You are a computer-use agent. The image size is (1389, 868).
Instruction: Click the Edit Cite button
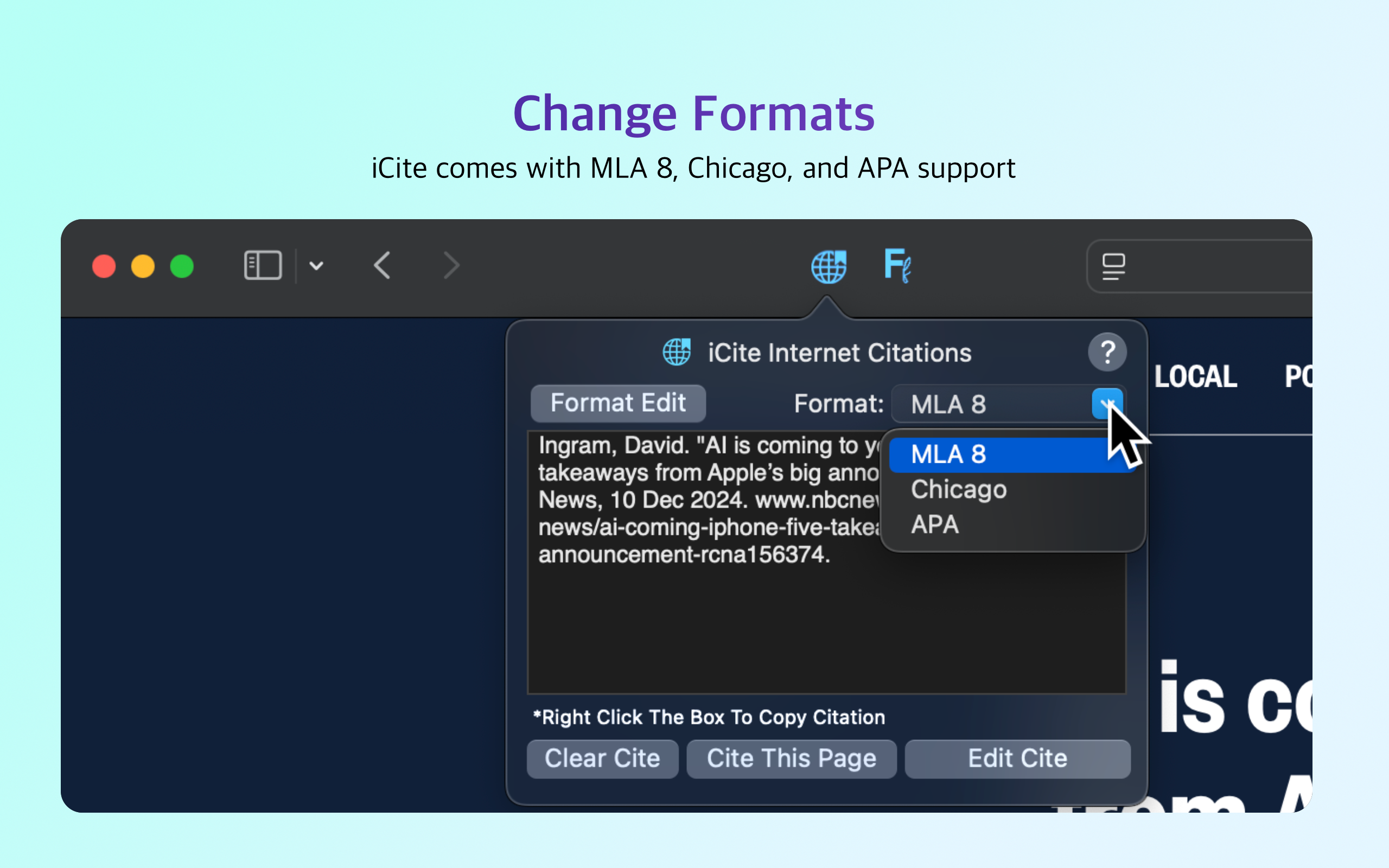click(1017, 758)
